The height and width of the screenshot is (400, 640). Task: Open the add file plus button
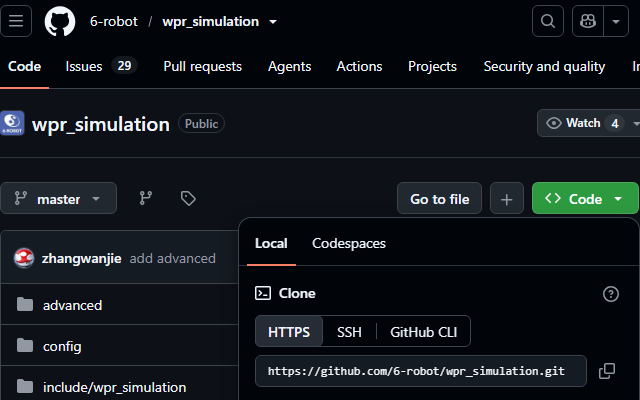click(x=507, y=199)
